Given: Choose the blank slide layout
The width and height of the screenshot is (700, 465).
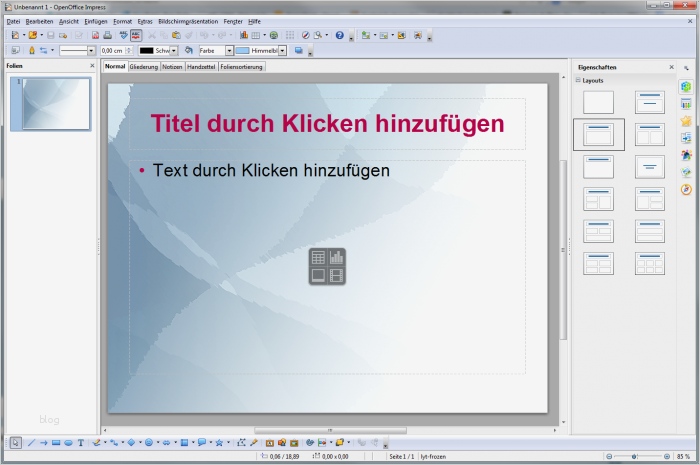Looking at the screenshot, I should [598, 102].
